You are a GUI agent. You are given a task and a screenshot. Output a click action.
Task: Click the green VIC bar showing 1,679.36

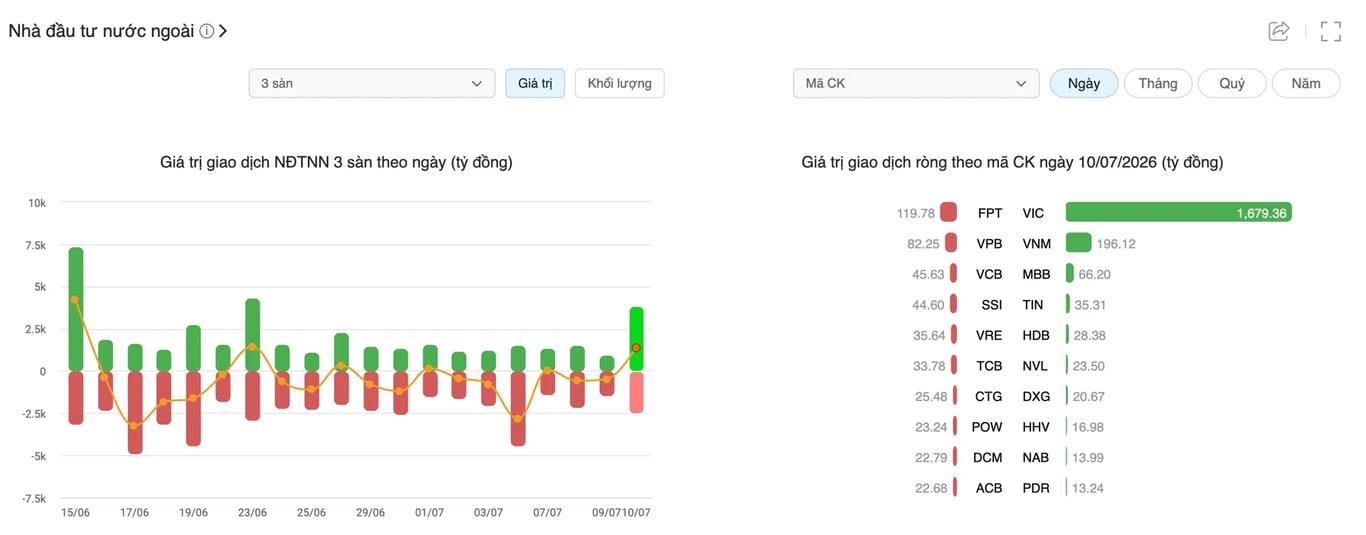click(1179, 212)
